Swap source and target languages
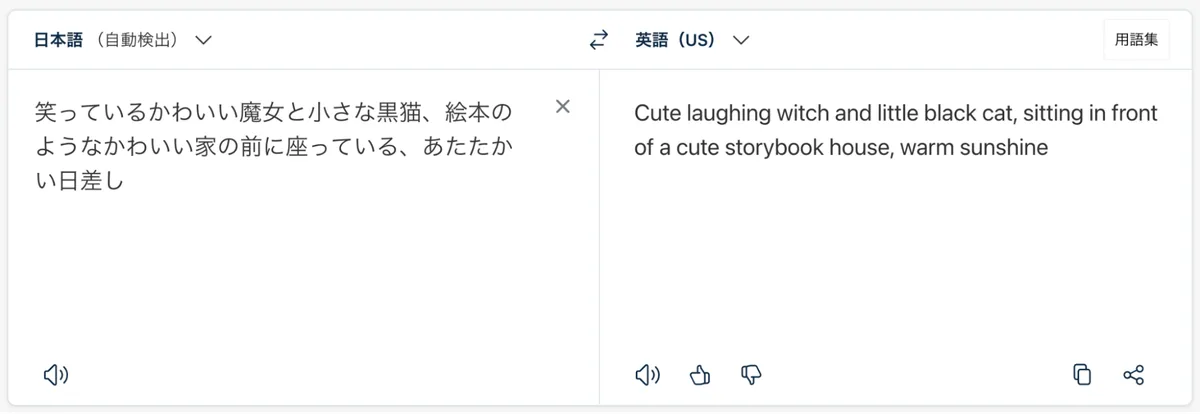1200x414 pixels. tap(598, 41)
